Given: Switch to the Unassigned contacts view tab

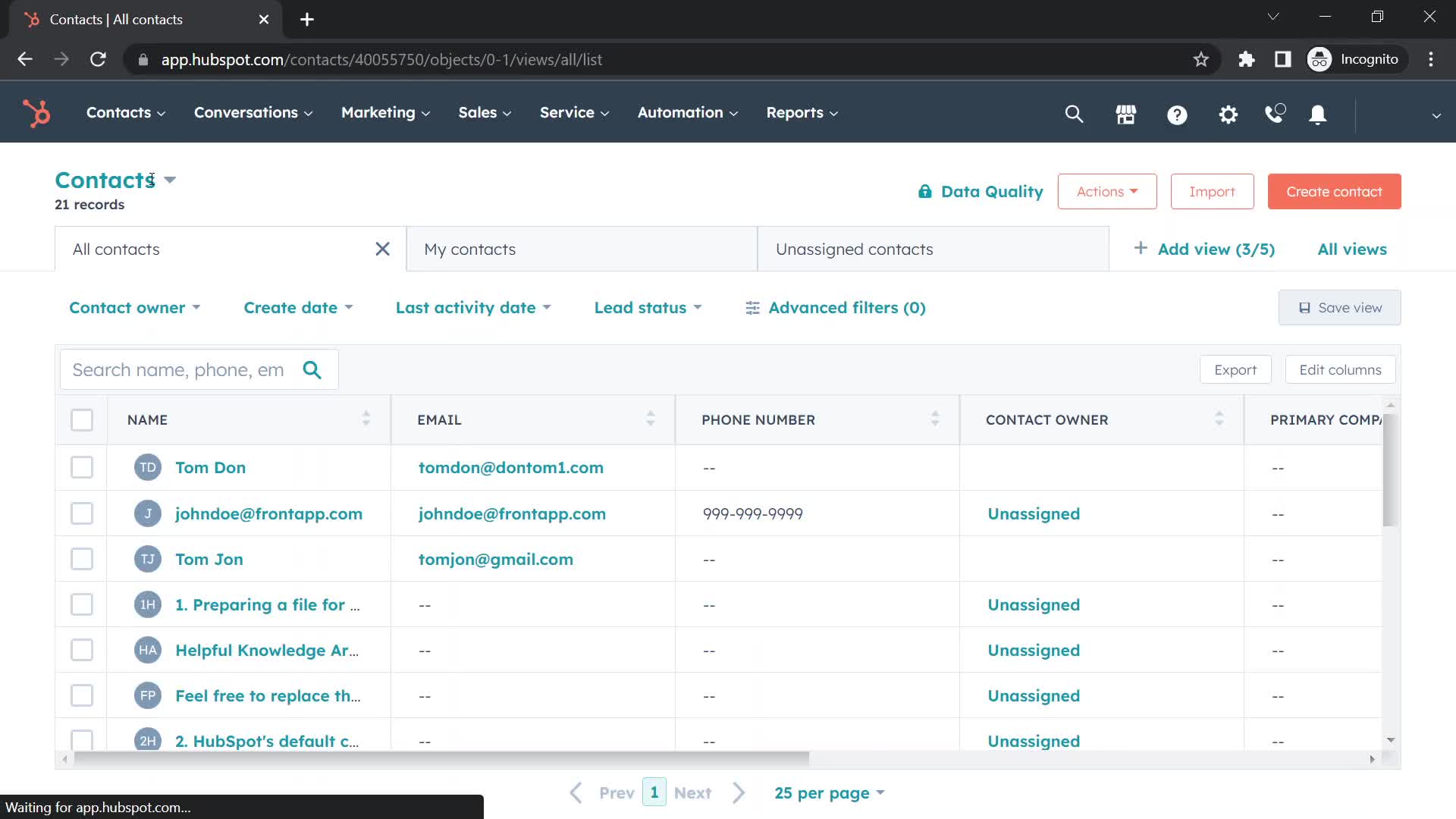Looking at the screenshot, I should pos(933,249).
